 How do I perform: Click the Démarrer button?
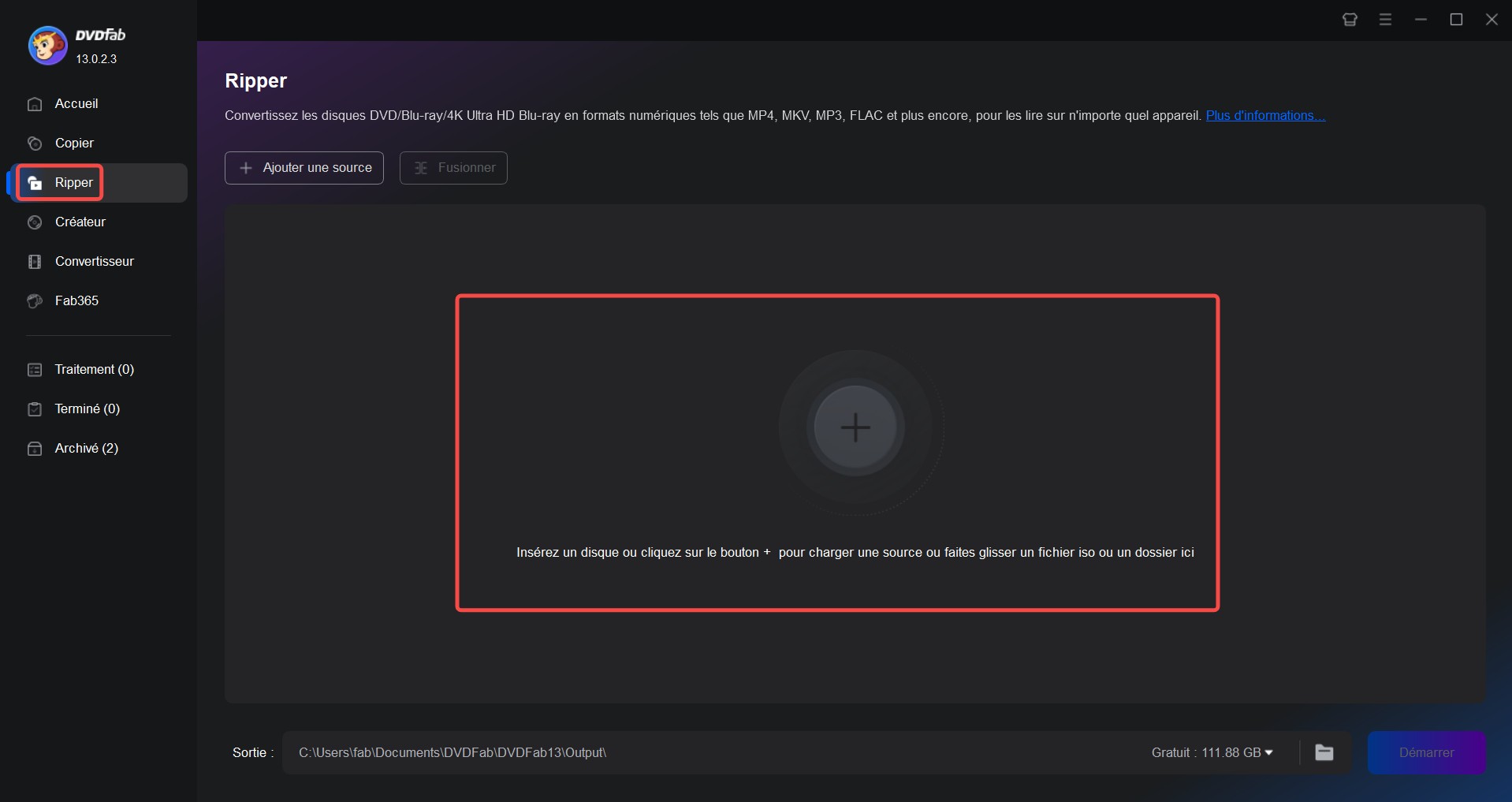point(1426,752)
